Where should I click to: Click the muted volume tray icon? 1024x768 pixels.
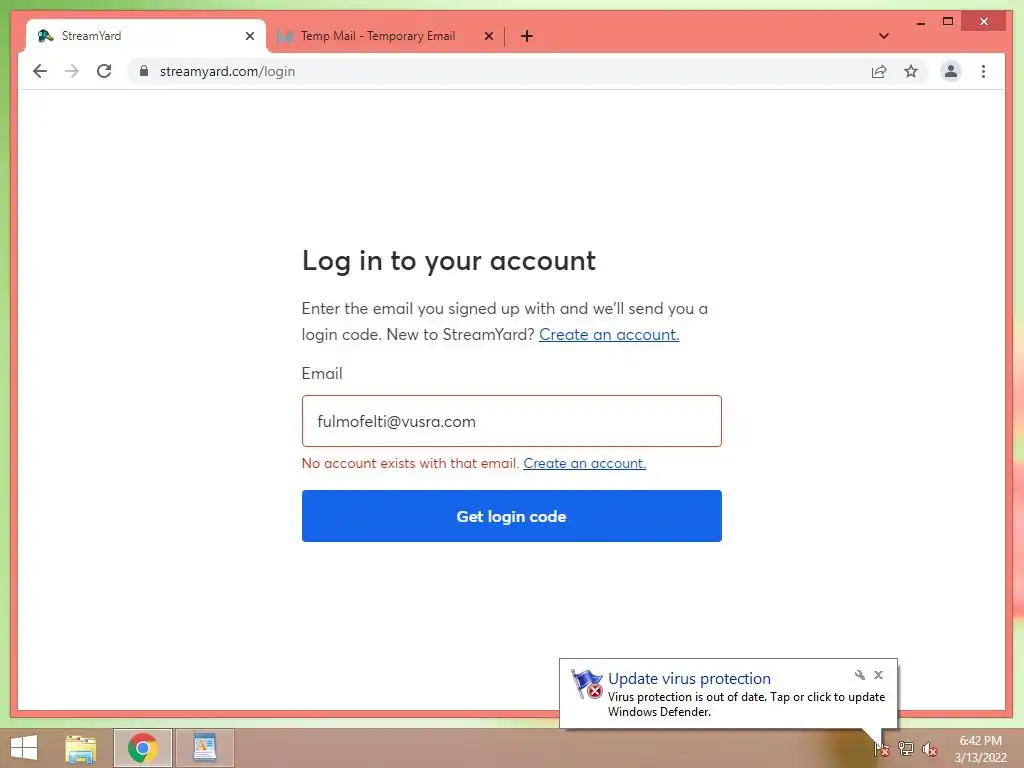pos(930,749)
